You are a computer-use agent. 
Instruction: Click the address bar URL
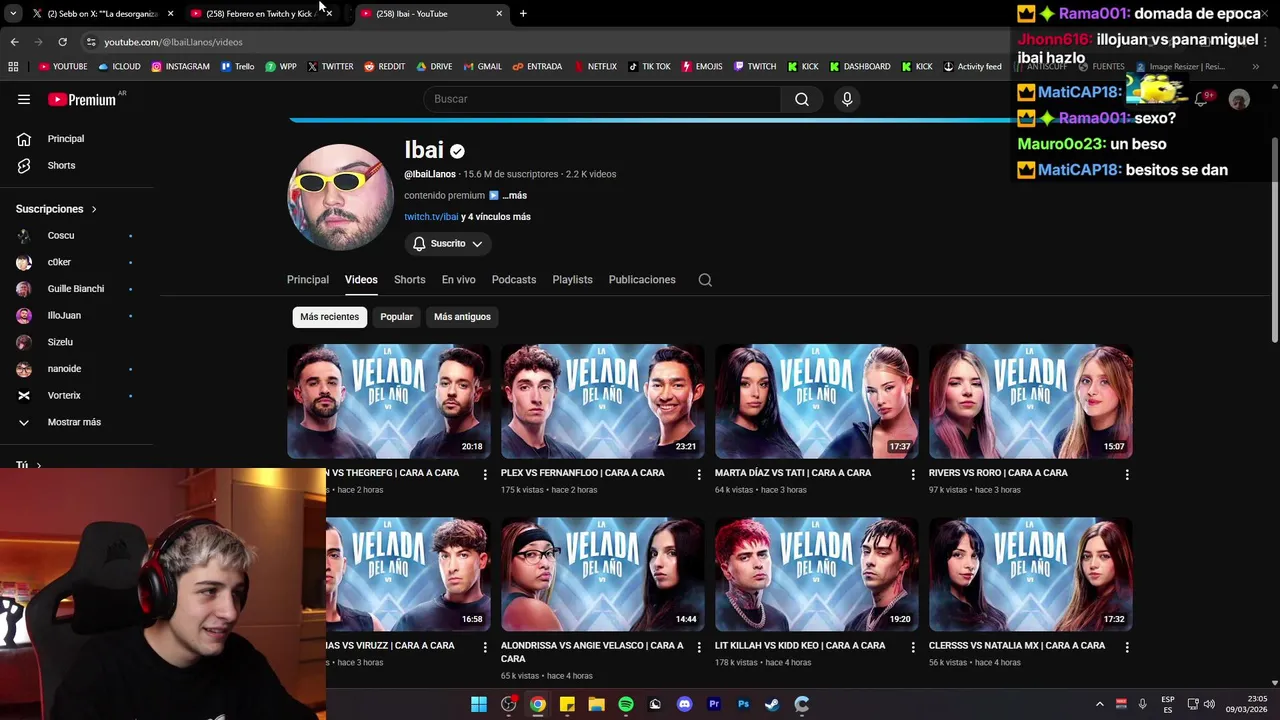[x=173, y=42]
